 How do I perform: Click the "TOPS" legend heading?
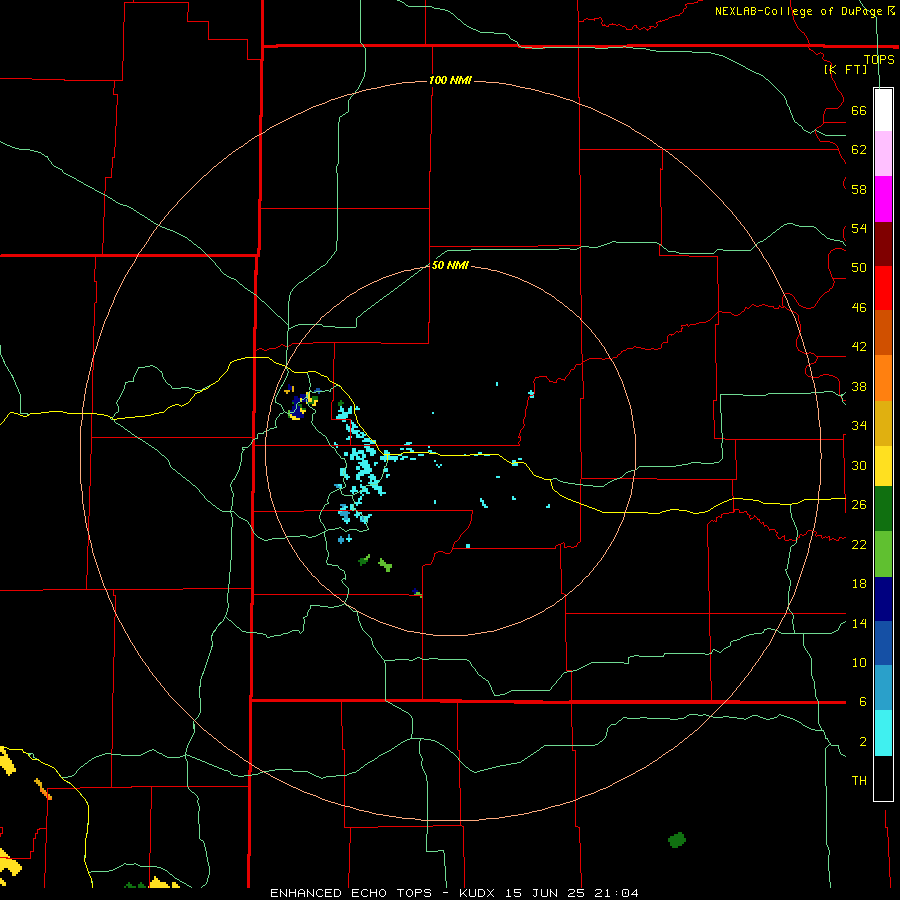[879, 59]
